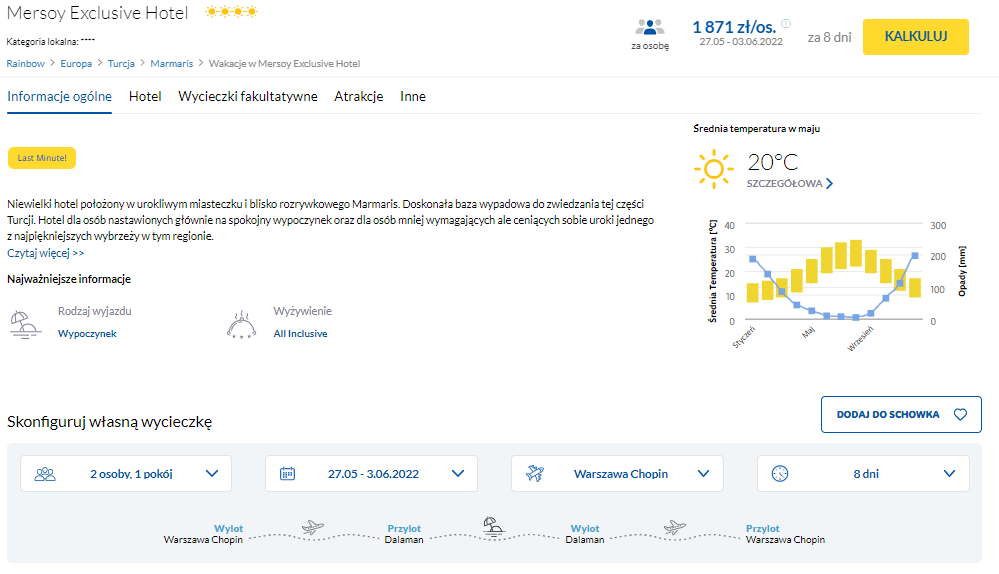Click the info icon beside the price
The image size is (999, 574).
pos(786,24)
